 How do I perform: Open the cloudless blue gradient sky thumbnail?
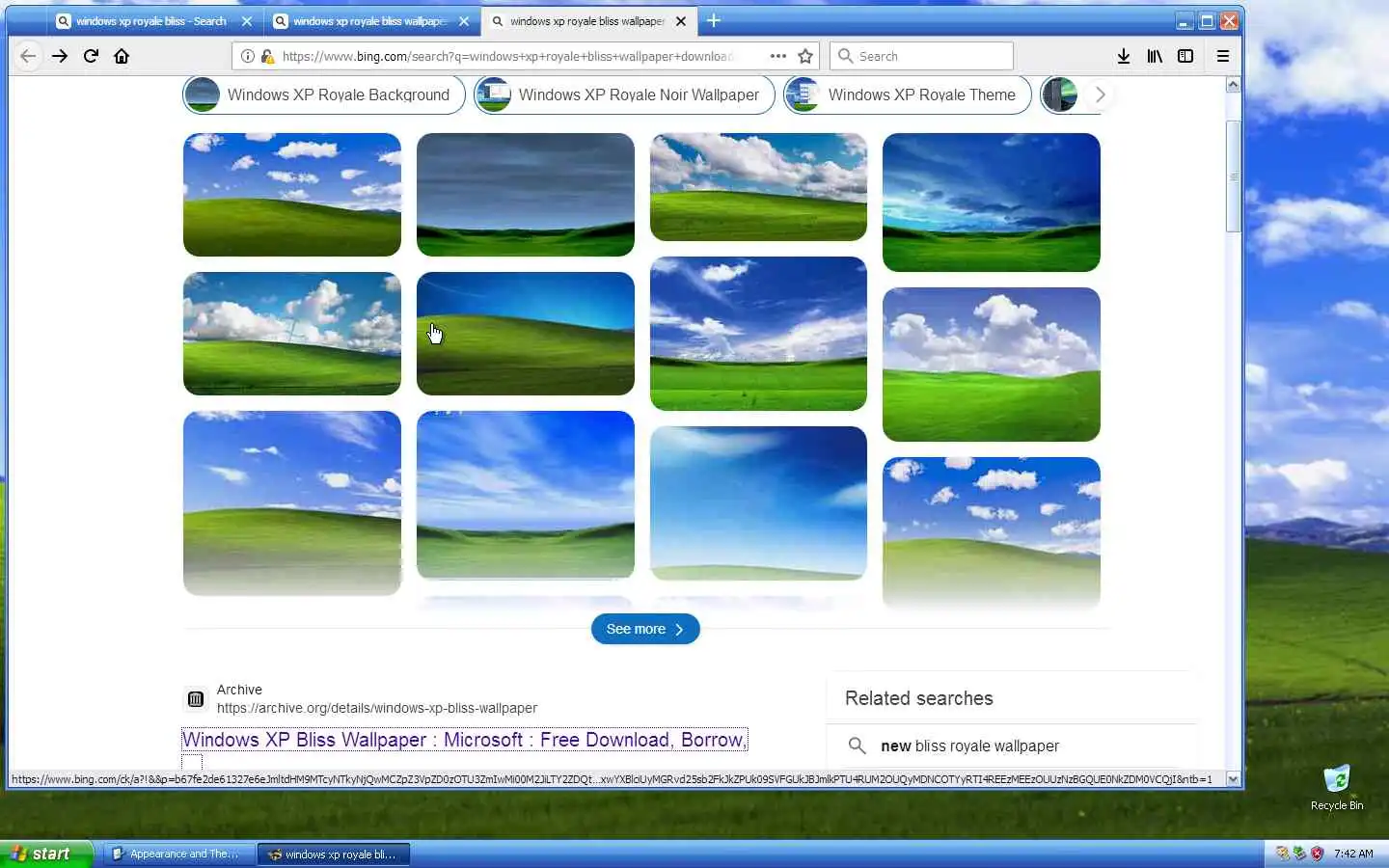[758, 503]
